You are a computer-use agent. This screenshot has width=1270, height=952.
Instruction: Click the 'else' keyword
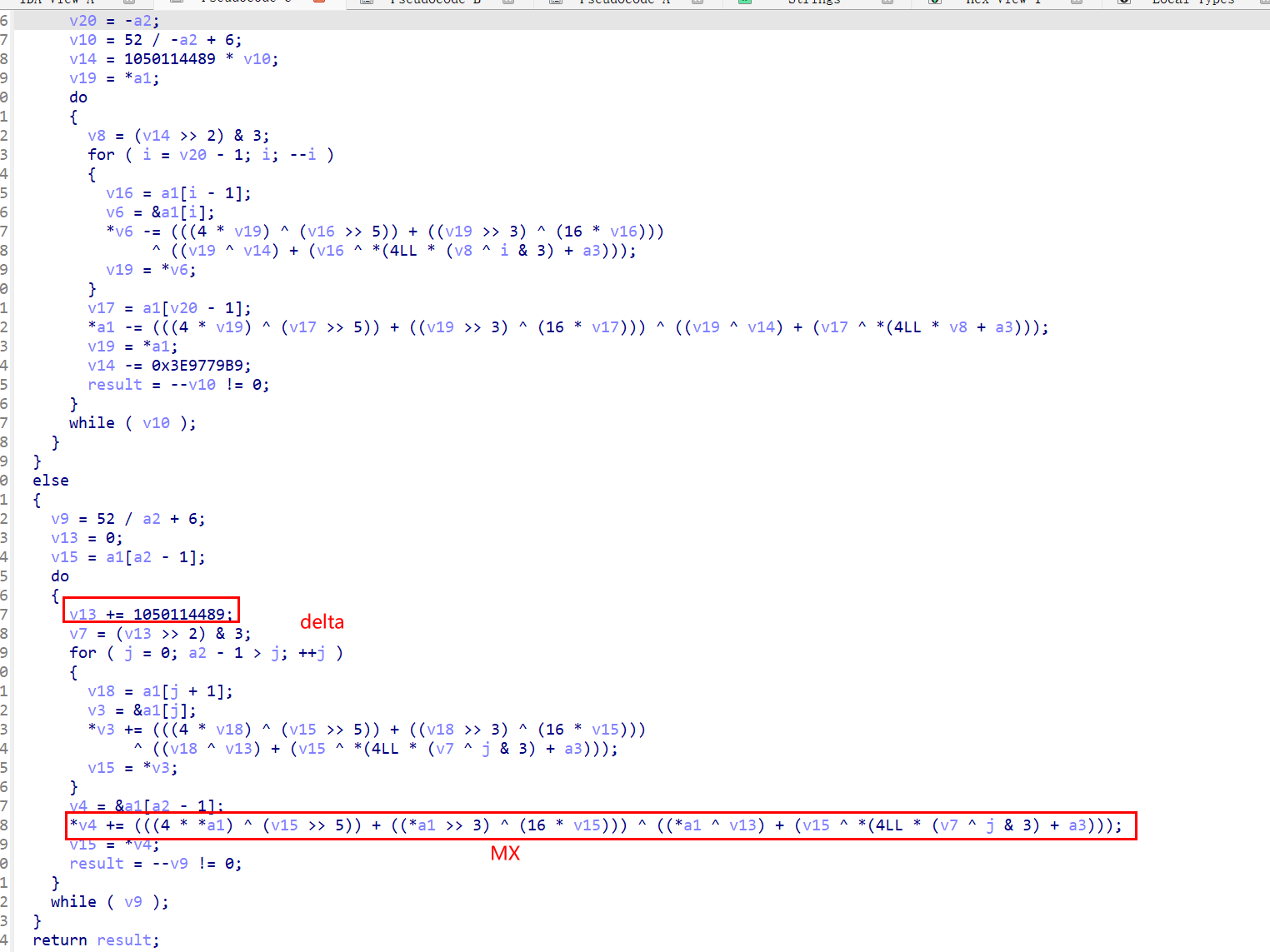(51, 481)
